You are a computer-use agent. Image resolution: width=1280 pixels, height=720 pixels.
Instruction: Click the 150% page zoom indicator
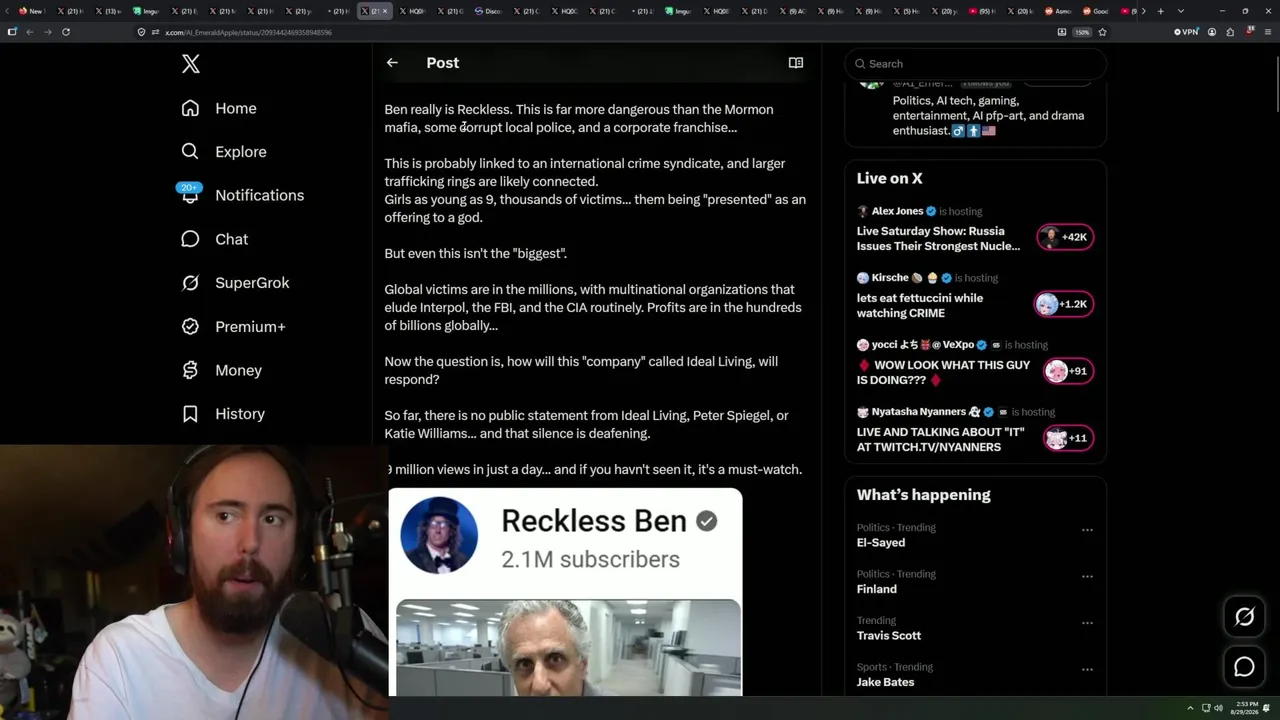[1082, 32]
